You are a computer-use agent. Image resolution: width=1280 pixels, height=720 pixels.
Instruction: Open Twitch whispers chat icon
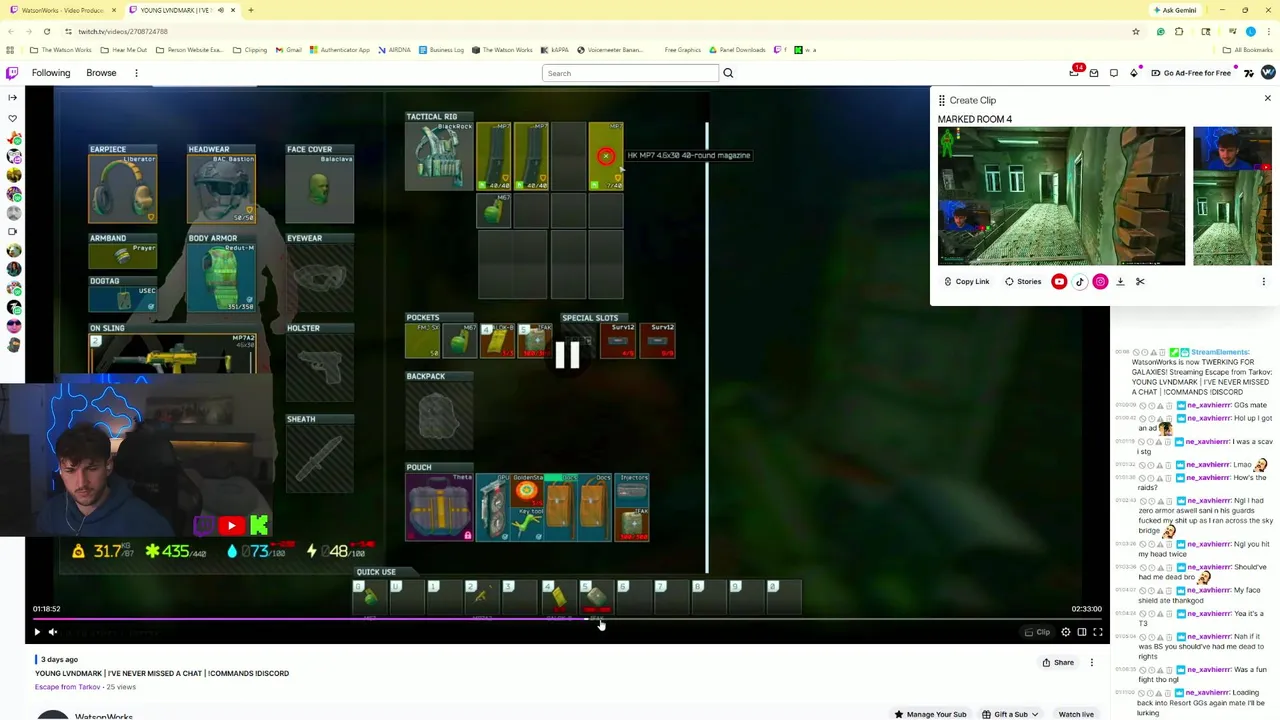tap(1114, 73)
